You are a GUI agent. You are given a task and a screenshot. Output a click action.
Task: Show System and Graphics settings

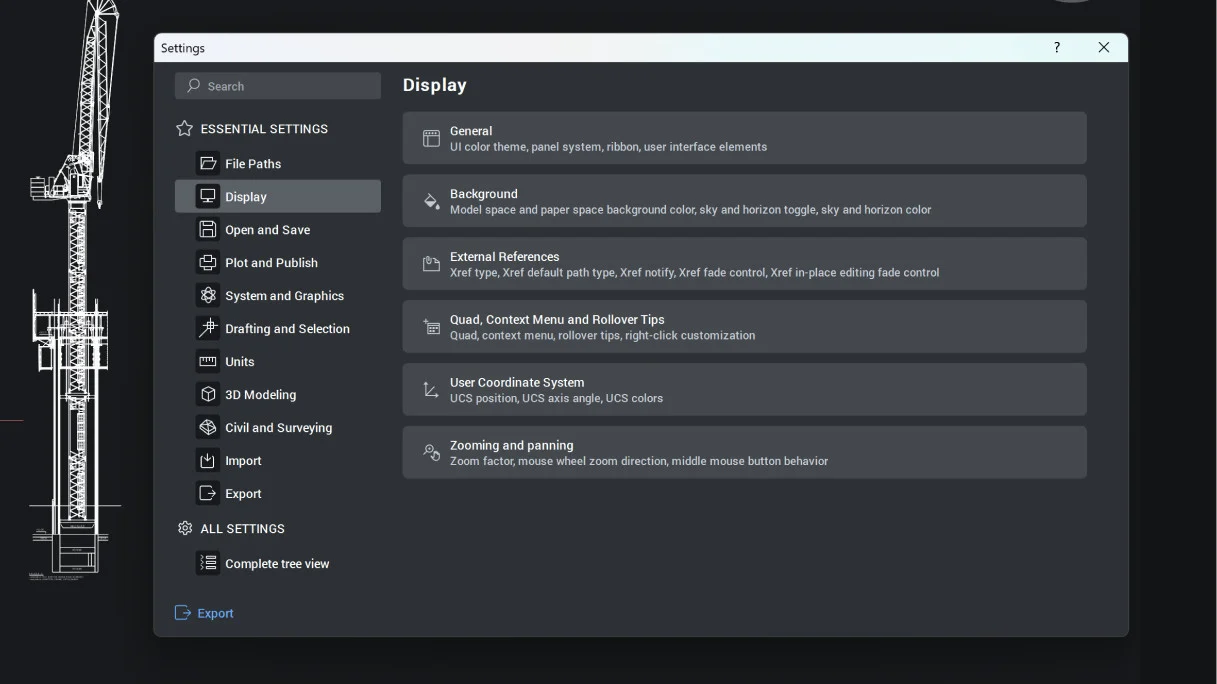pyautogui.click(x=278, y=295)
